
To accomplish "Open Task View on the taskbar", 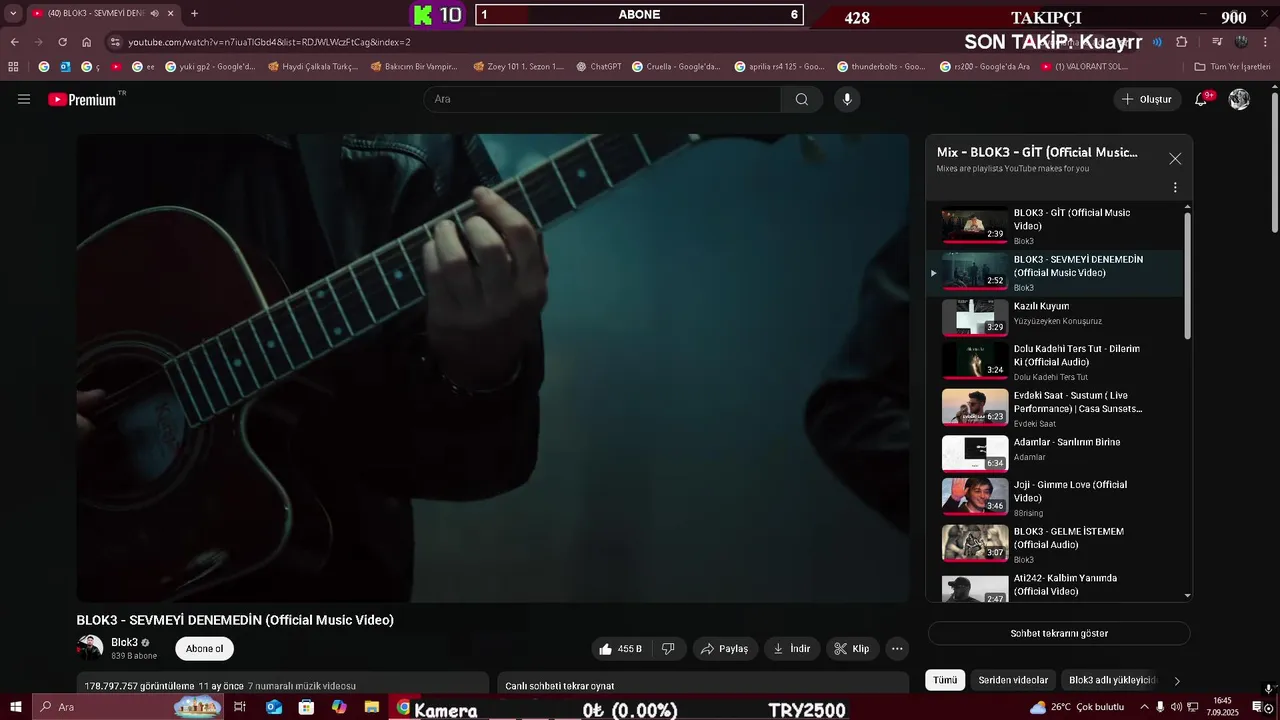I will 240,707.
